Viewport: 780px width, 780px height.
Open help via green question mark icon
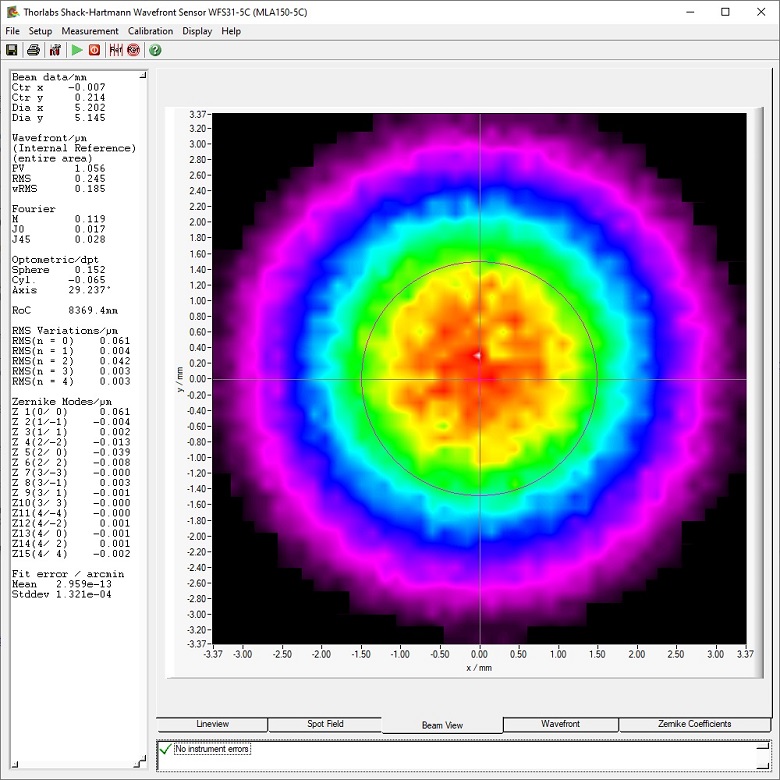pyautogui.click(x=155, y=50)
